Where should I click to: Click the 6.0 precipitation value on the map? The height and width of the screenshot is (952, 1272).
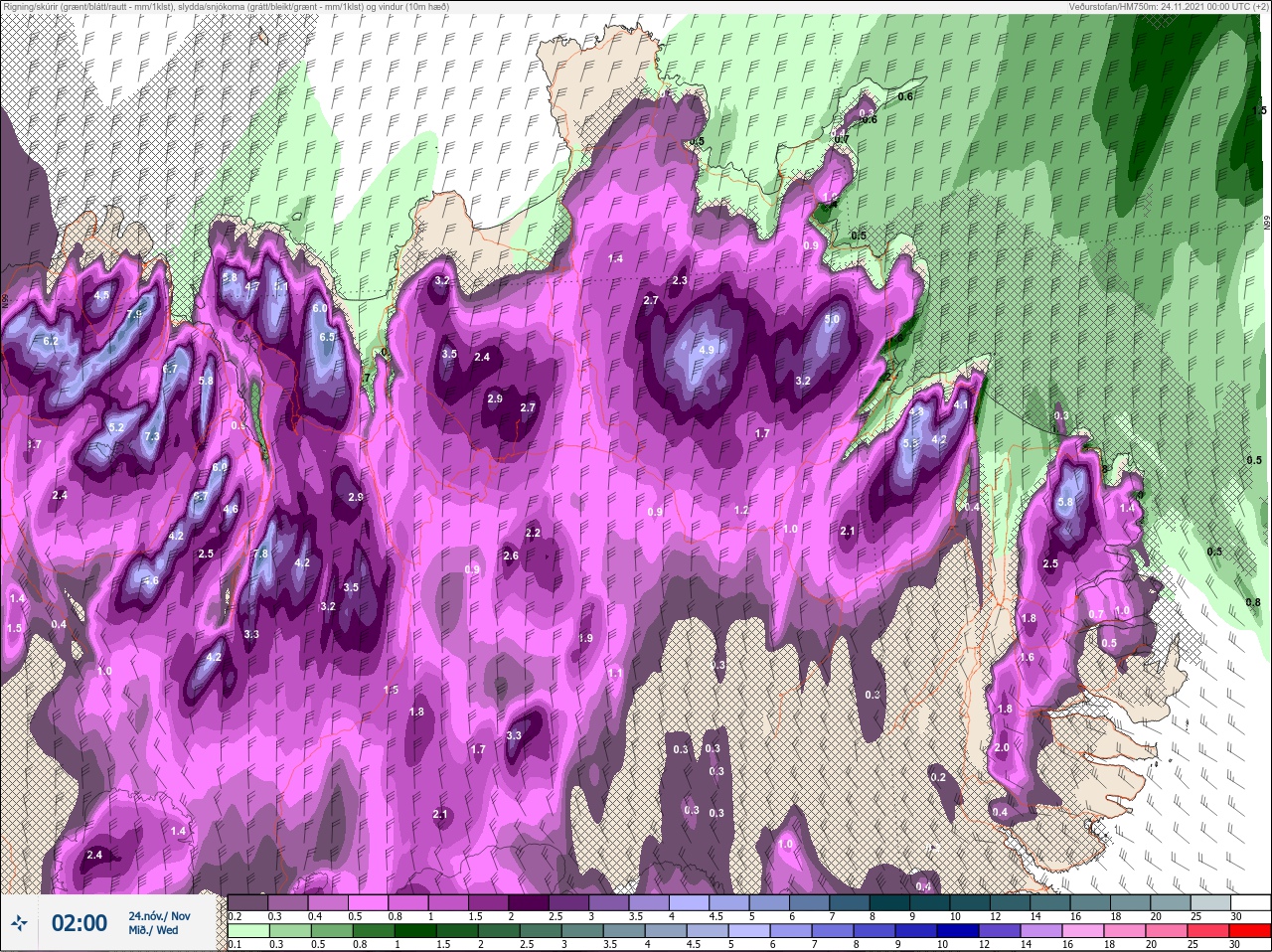tap(319, 309)
